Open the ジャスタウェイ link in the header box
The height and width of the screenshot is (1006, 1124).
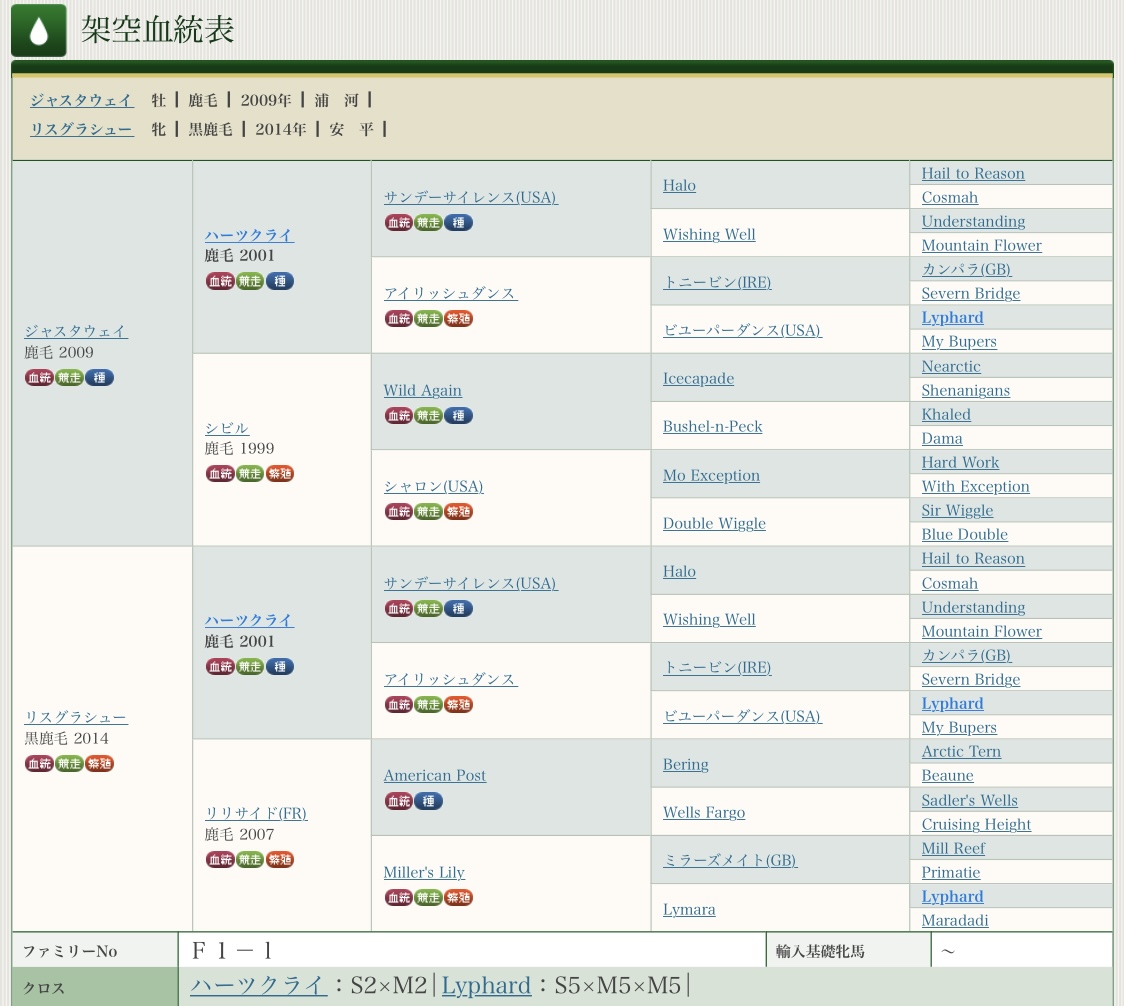[x=81, y=100]
